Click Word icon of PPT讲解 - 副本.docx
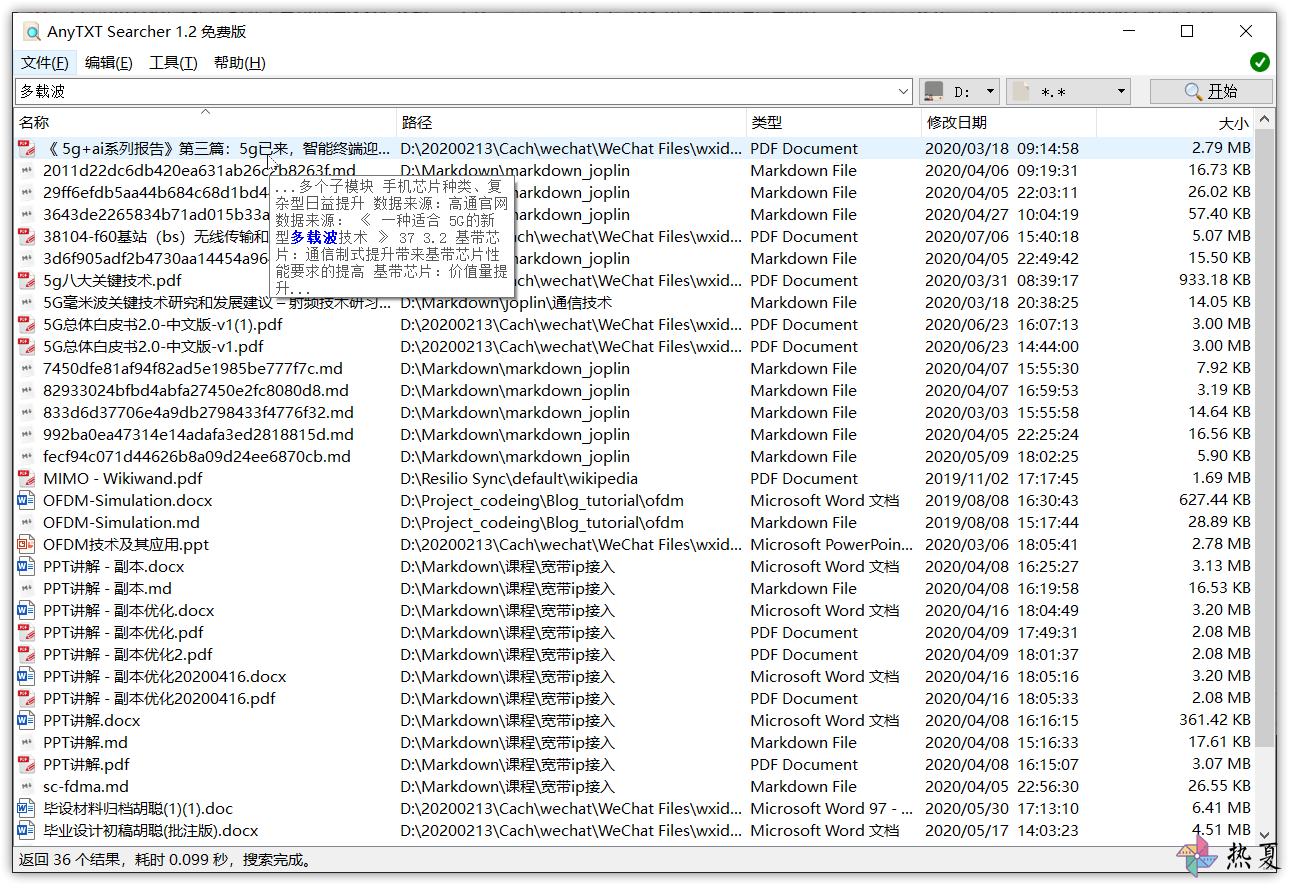Image resolution: width=1289 pixels, height=885 pixels. coord(27,567)
